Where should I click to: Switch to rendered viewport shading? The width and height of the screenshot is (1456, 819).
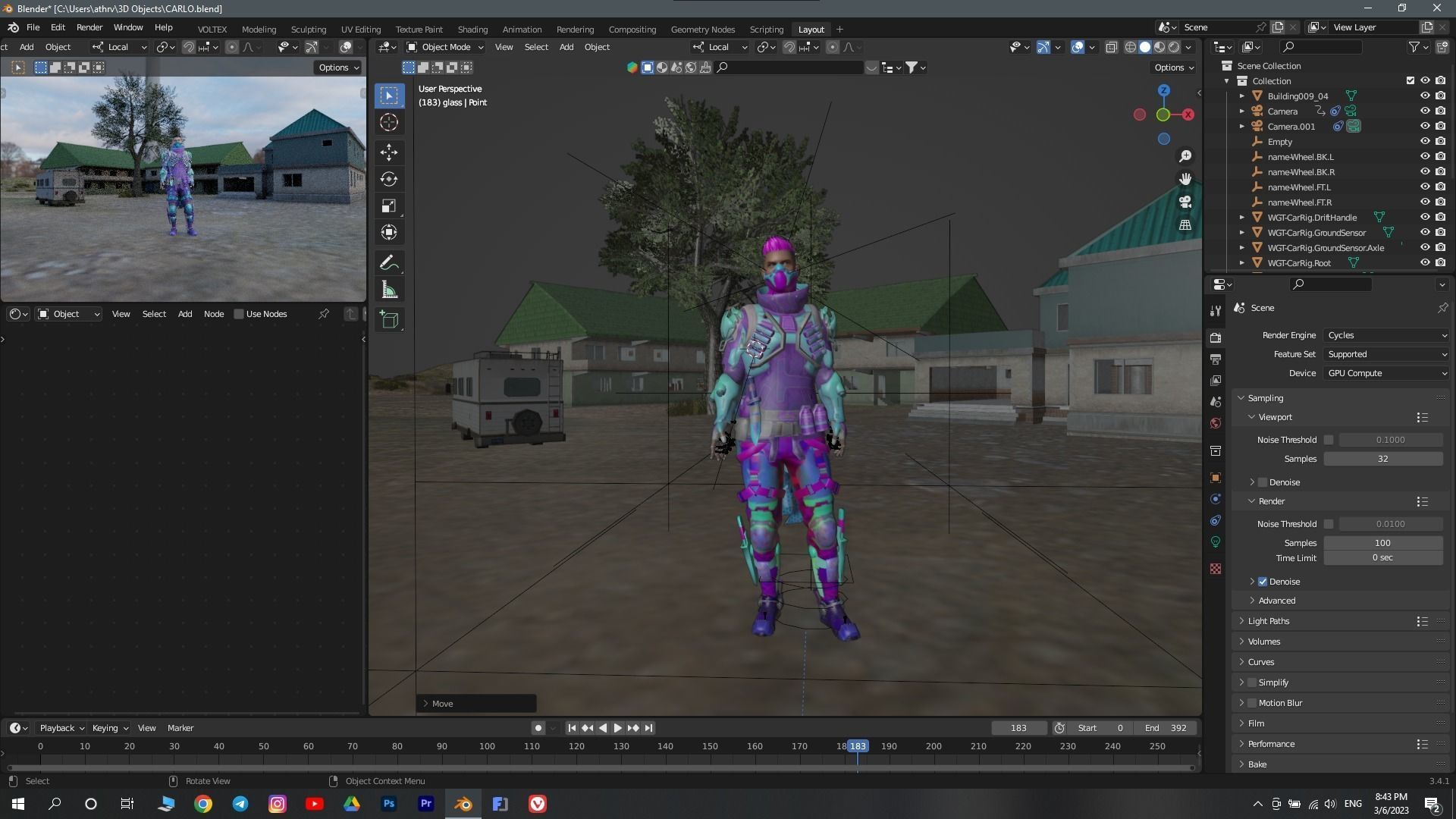1174,47
